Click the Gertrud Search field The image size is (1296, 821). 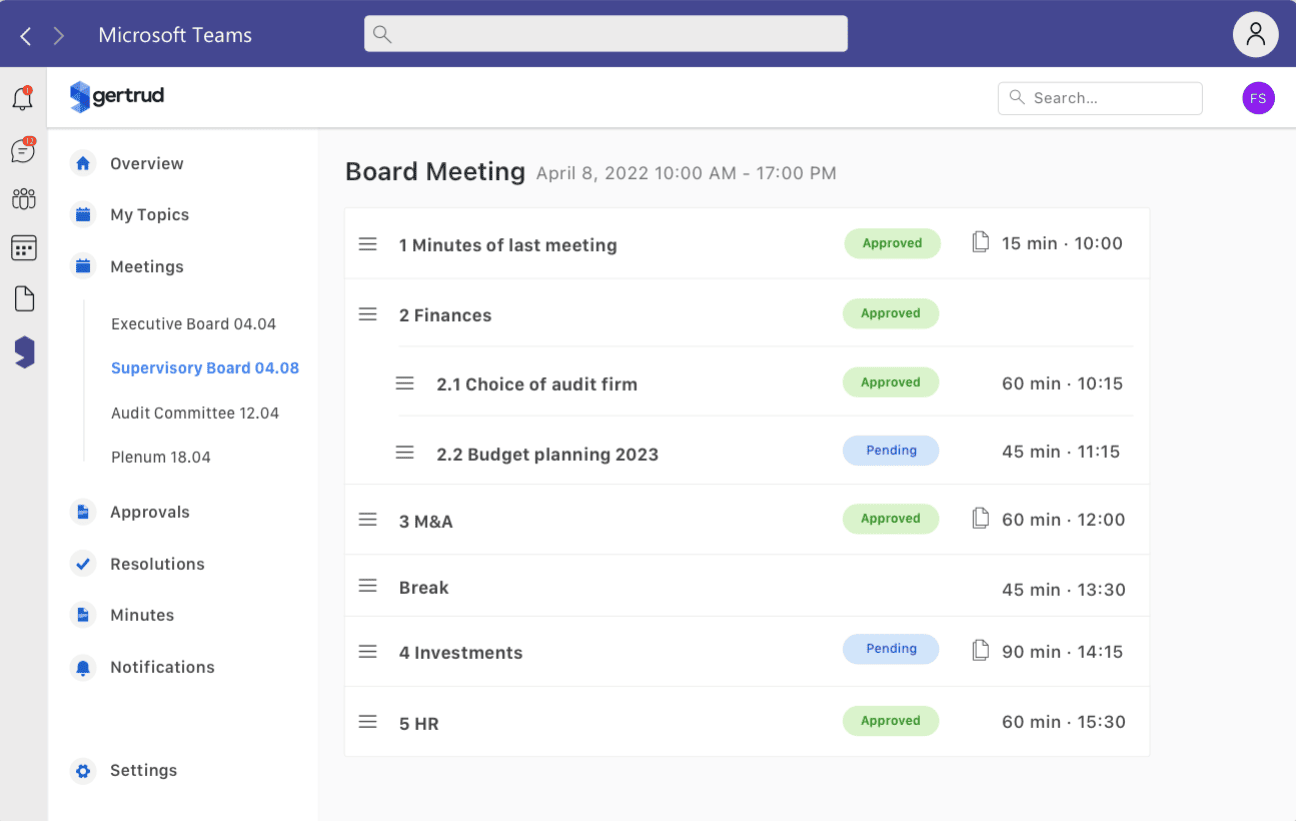(1100, 98)
